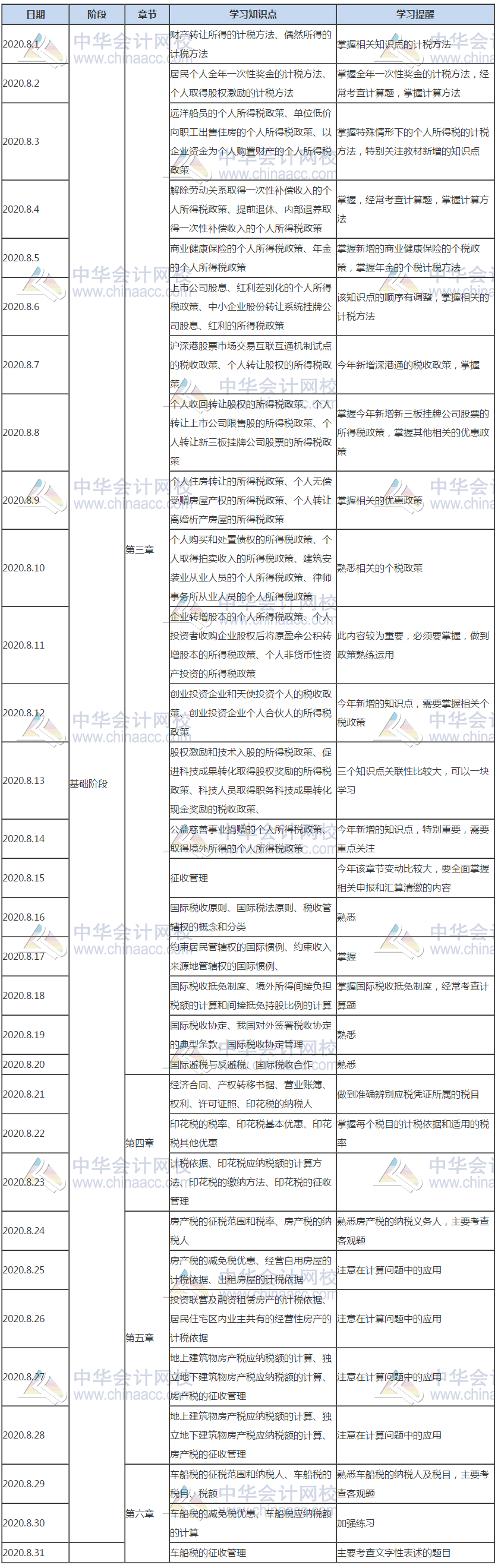Click the 学习提醒 column header

click(x=415, y=14)
